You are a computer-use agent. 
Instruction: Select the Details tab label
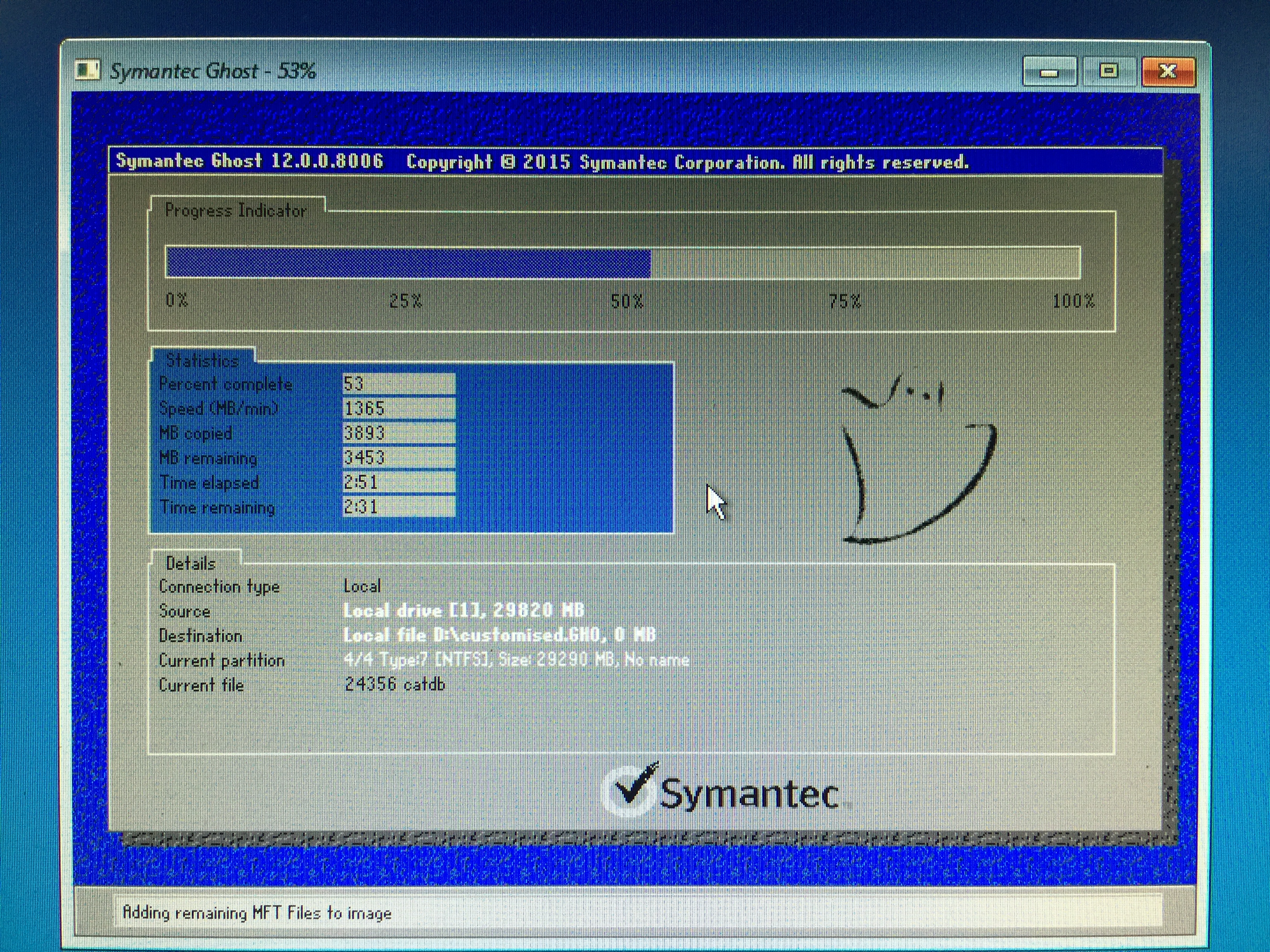(x=191, y=563)
